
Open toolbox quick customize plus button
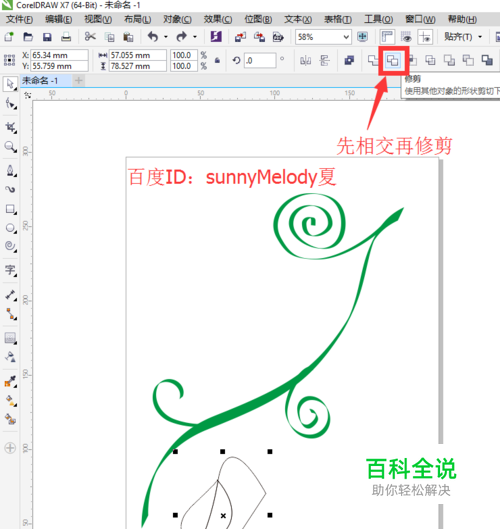pyautogui.click(x=10, y=448)
